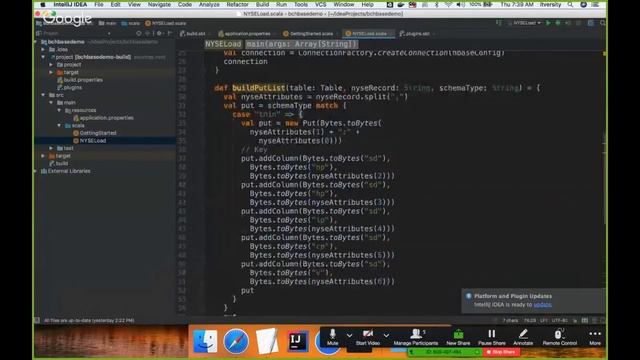Click UTF-8 encoding in status bar
This screenshot has height=360, width=640.
tap(560, 320)
